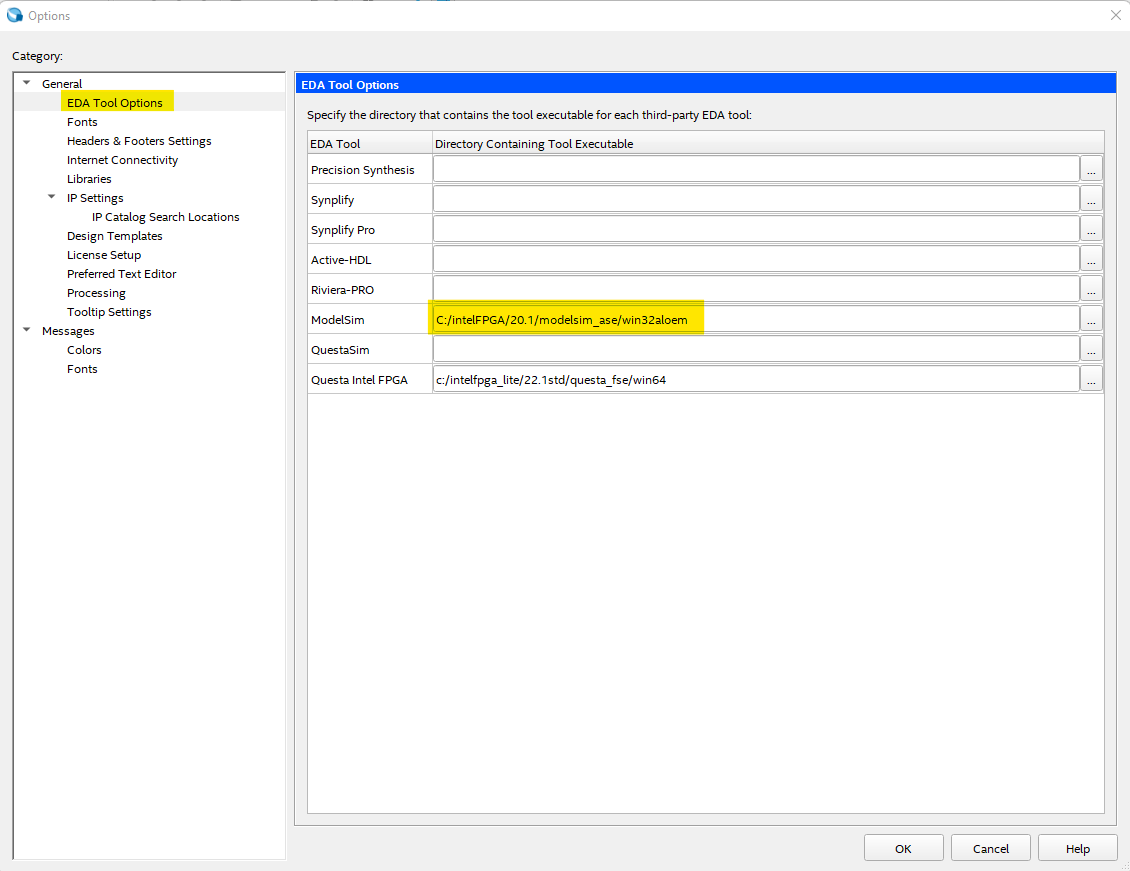This screenshot has height=871, width=1130.
Task: Browse for Active-HDL directory
Action: tap(1091, 259)
